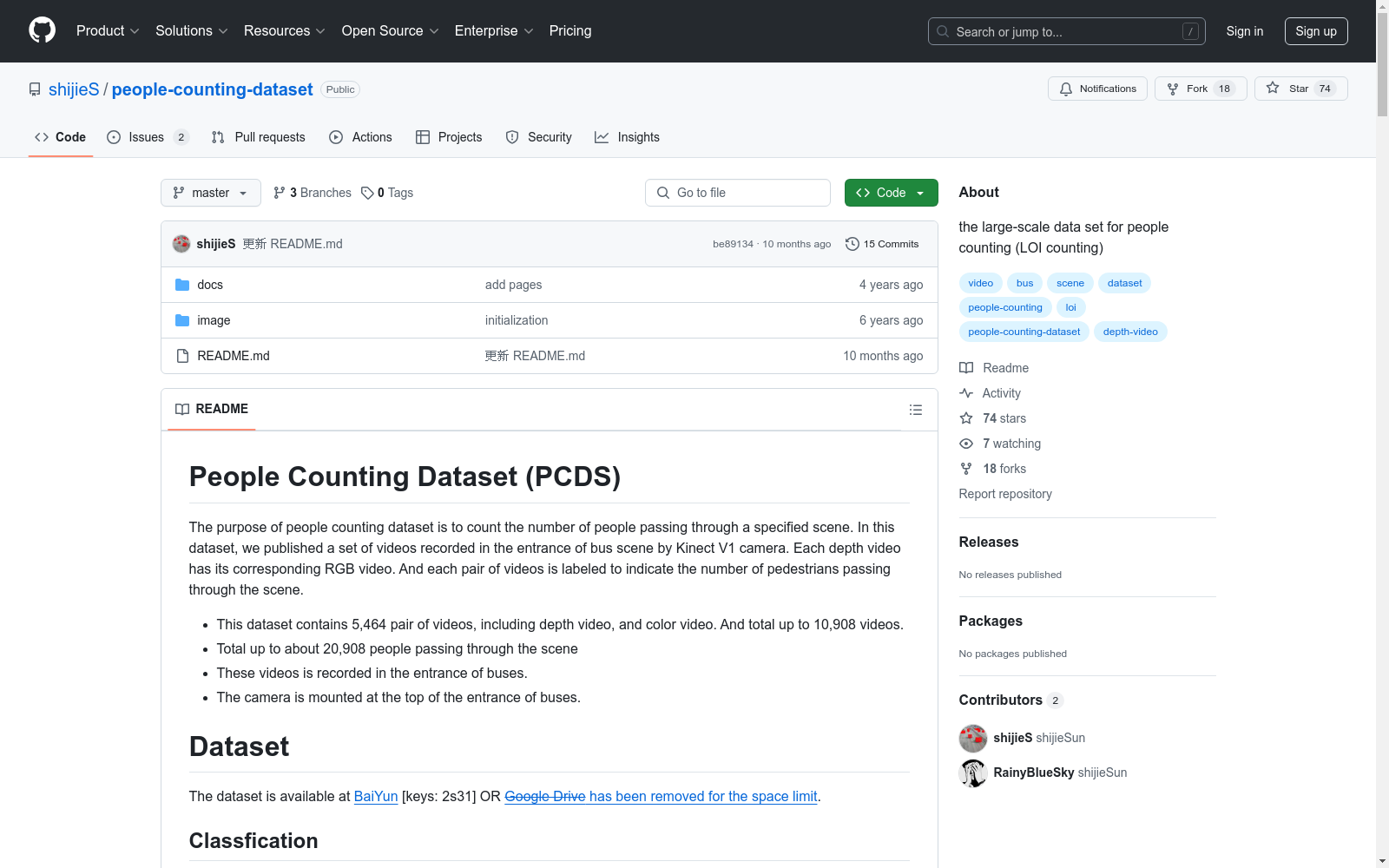Focus the Go to file field

point(738,193)
